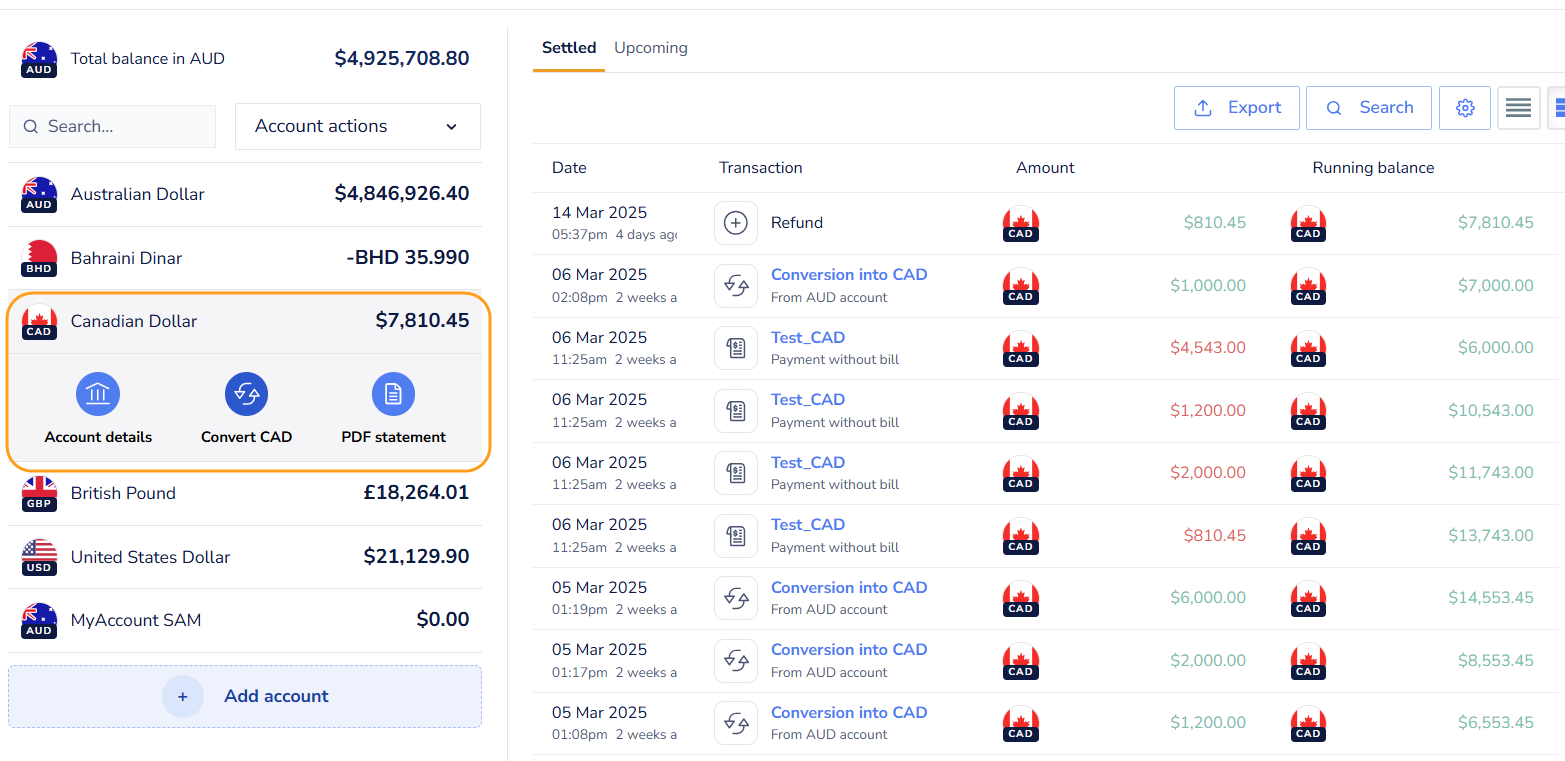This screenshot has width=1565, height=761.
Task: Select the Settled tab
Action: 569,48
